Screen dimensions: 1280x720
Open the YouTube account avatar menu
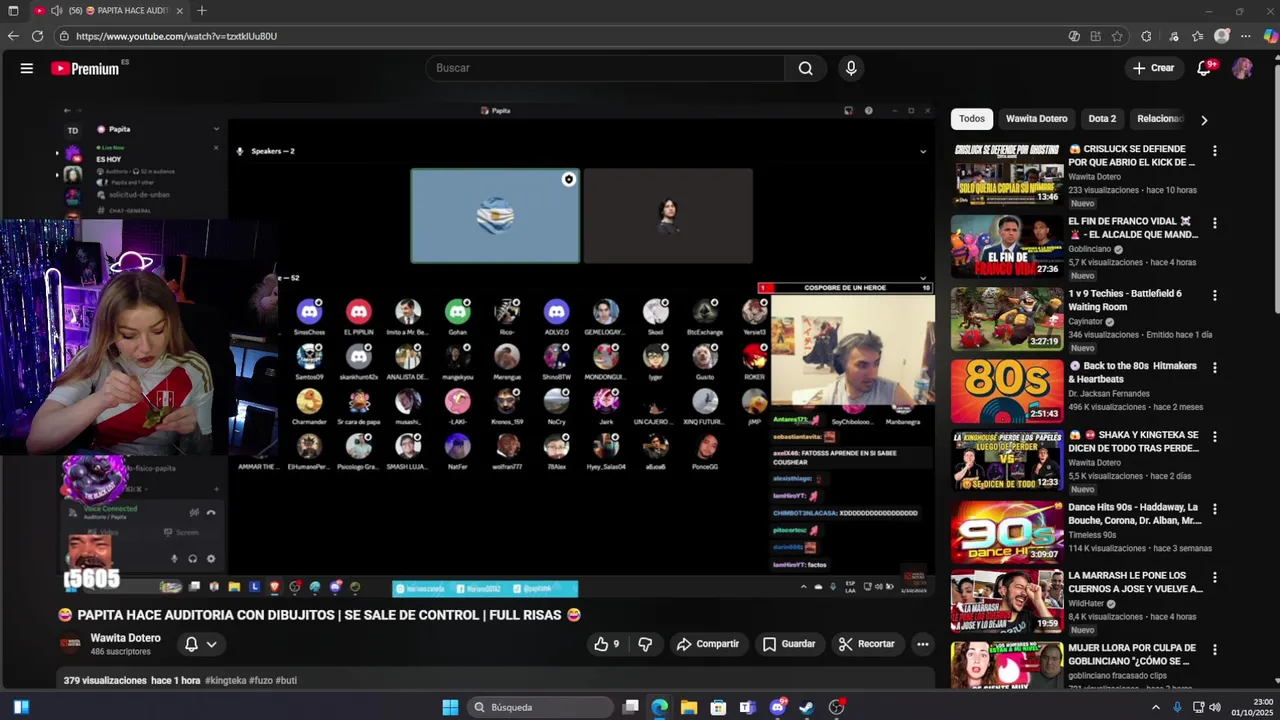coord(1242,68)
